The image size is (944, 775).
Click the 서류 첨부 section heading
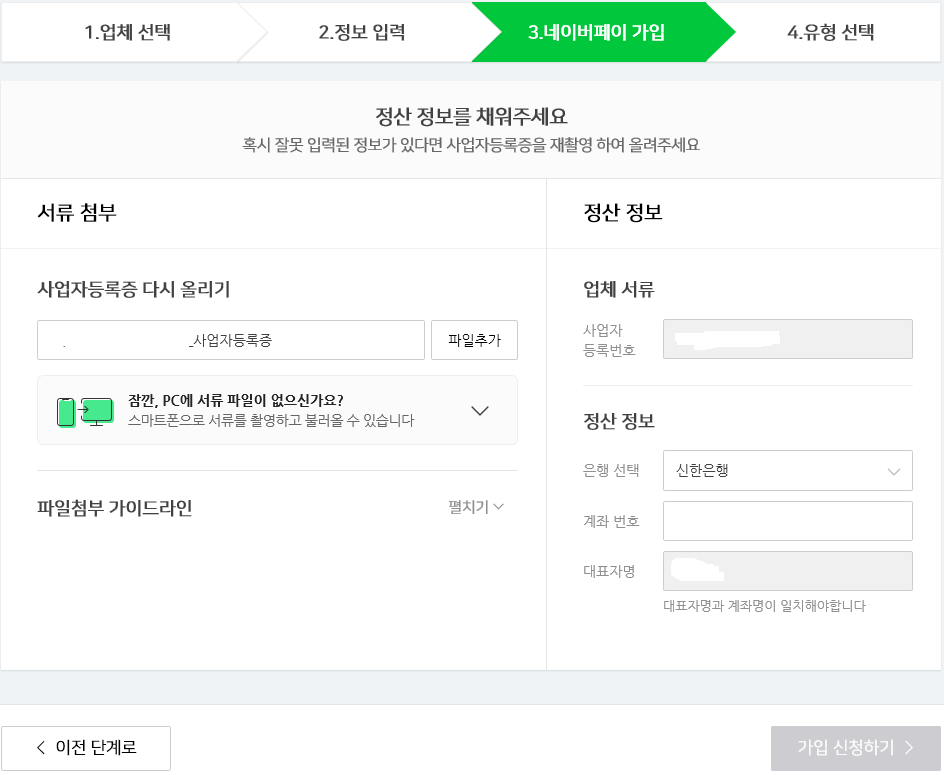(76, 212)
